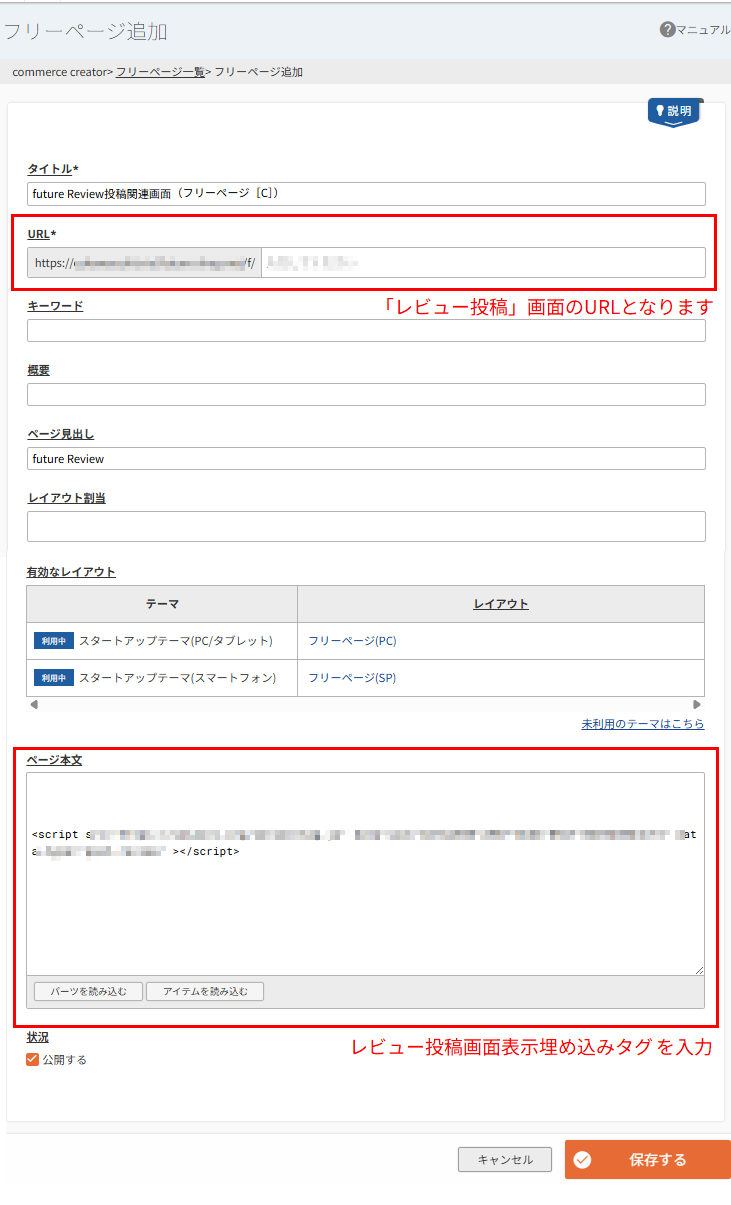Click the URL path input field
The width and height of the screenshot is (731, 1205).
(x=483, y=262)
